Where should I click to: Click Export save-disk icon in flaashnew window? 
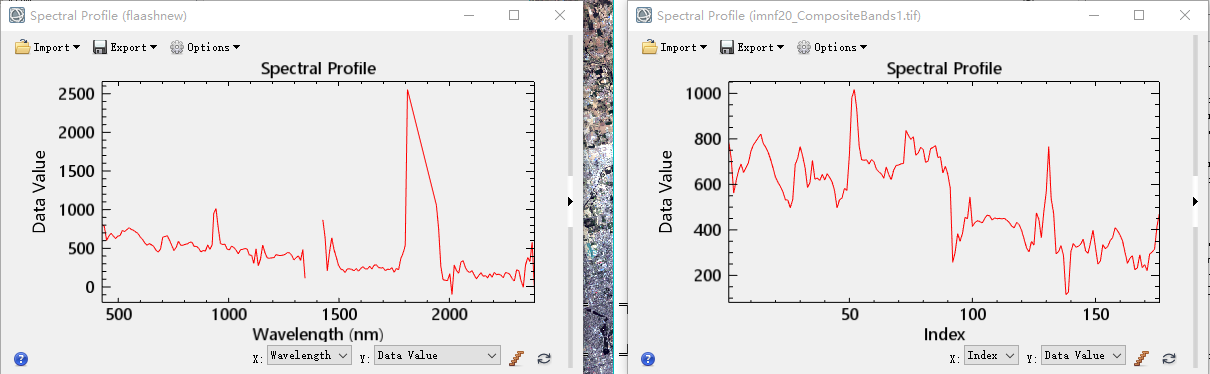pos(100,47)
